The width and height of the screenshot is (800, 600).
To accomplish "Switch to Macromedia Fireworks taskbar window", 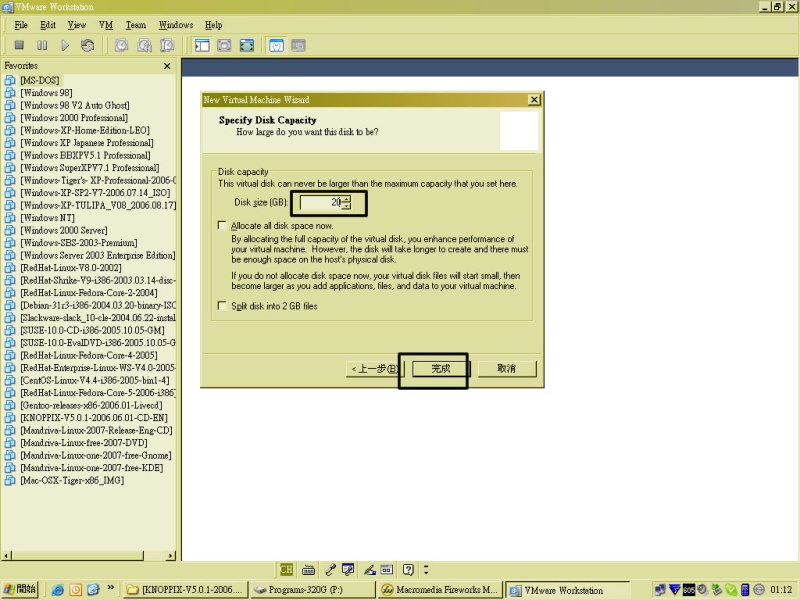I will tap(440, 590).
